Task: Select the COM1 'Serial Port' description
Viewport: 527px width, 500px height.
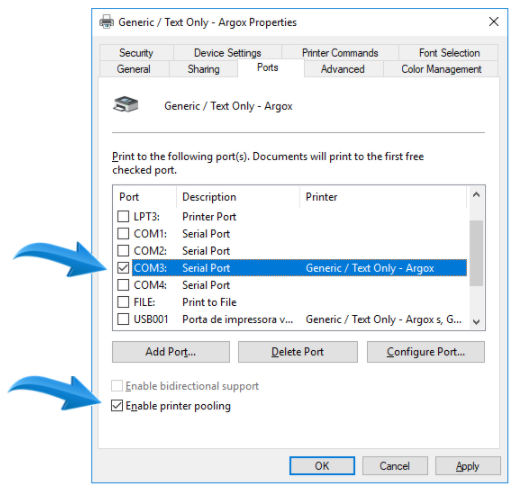Action: [x=206, y=234]
